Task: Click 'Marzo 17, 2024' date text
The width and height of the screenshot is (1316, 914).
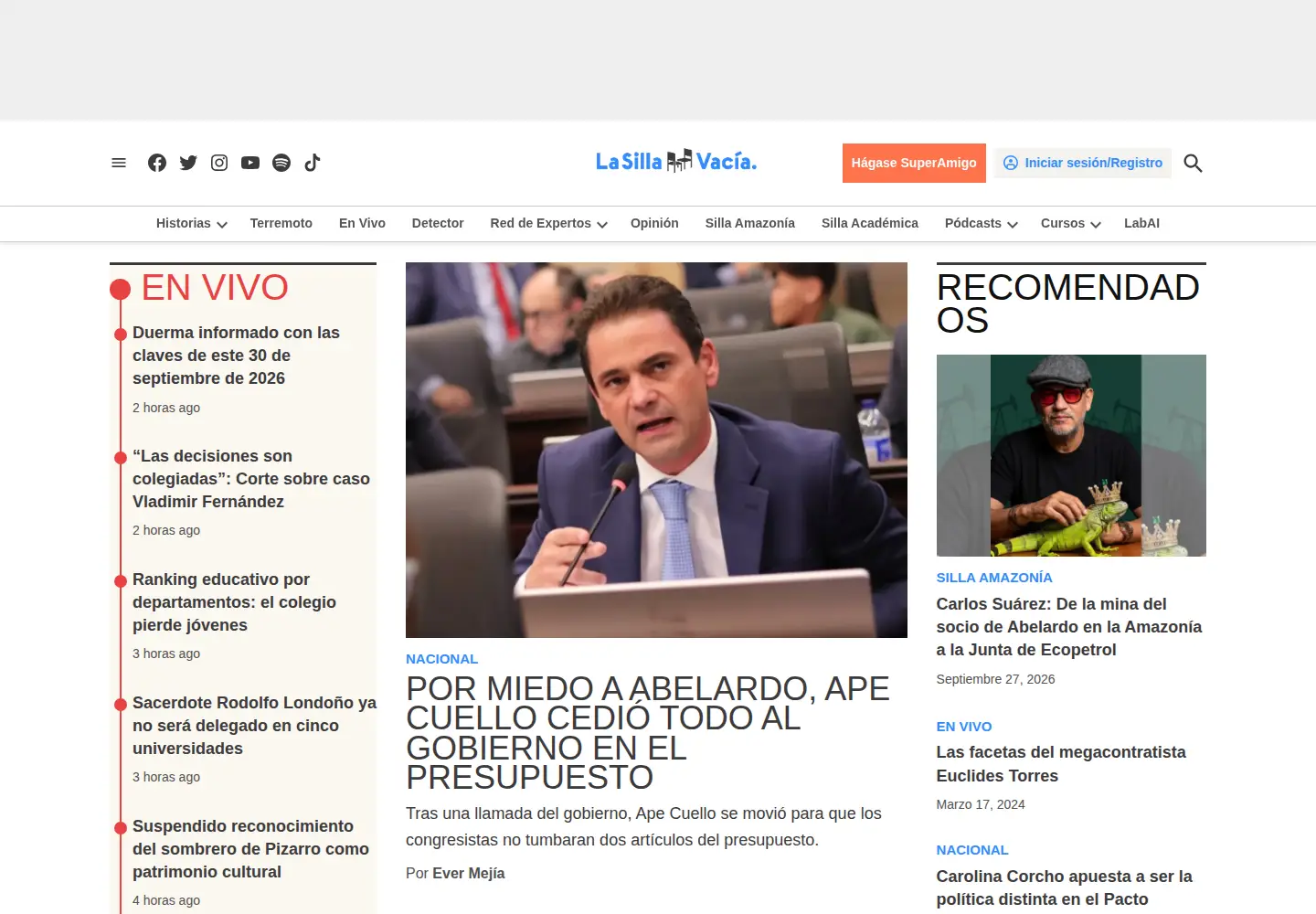Action: point(981,804)
